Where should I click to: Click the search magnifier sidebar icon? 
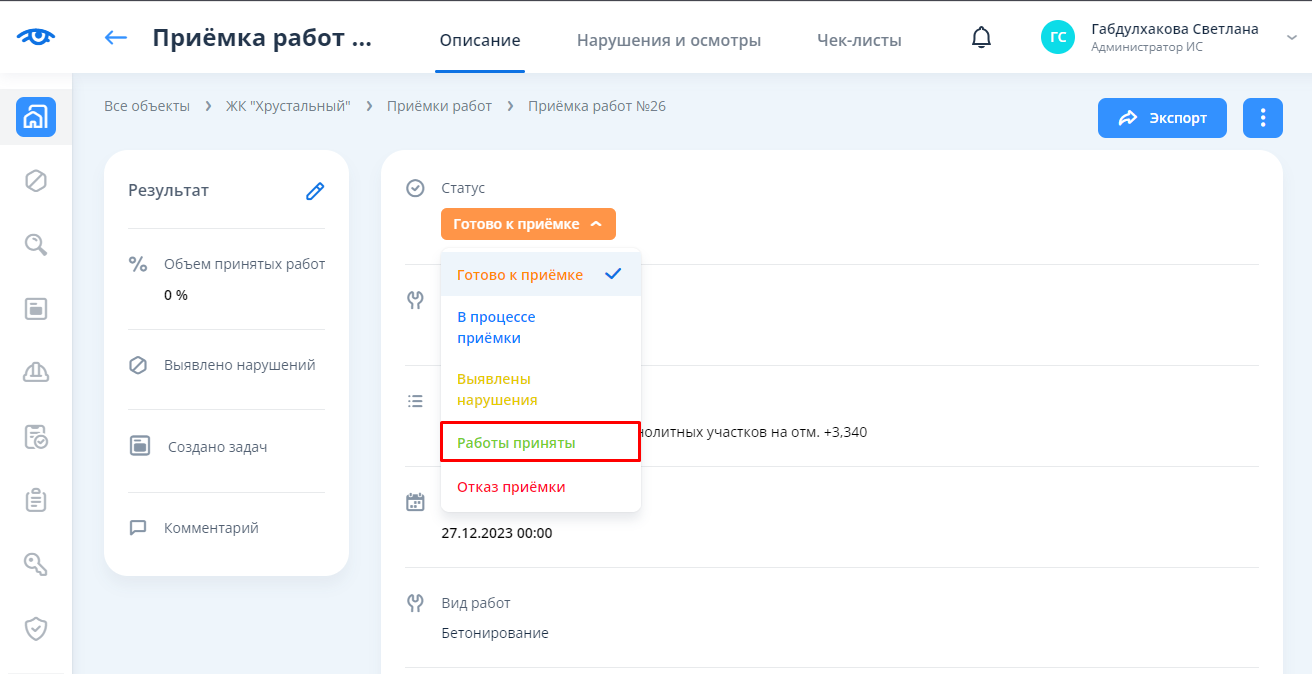(x=36, y=245)
